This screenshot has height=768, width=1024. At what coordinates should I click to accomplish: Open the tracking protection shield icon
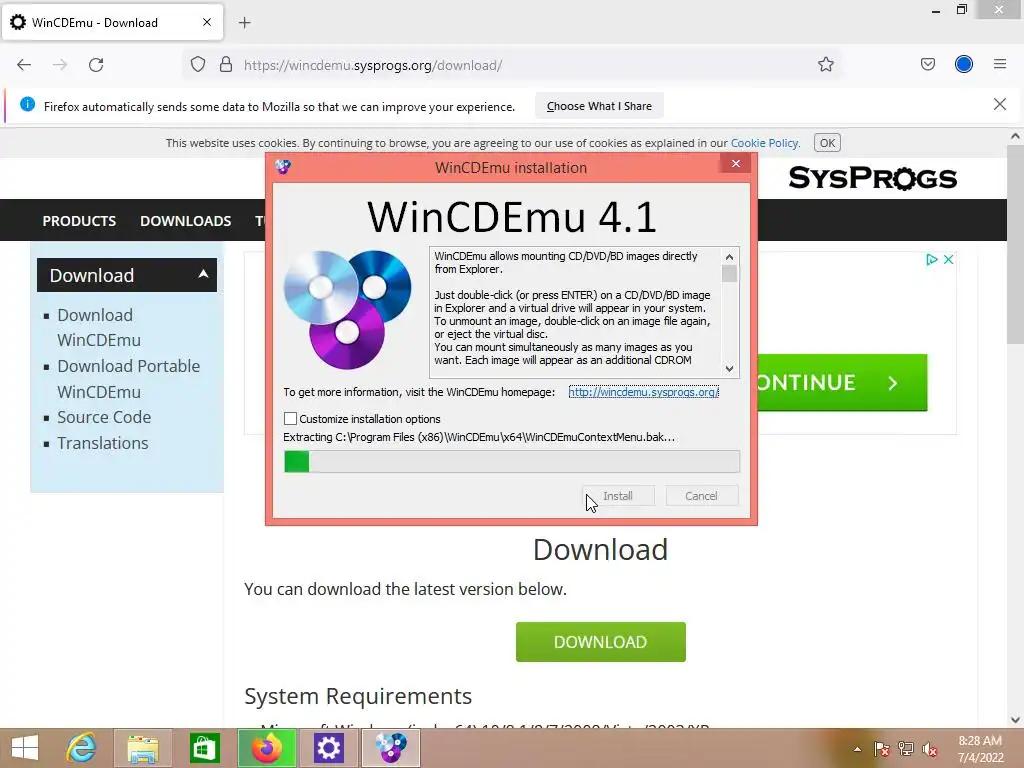click(x=198, y=65)
